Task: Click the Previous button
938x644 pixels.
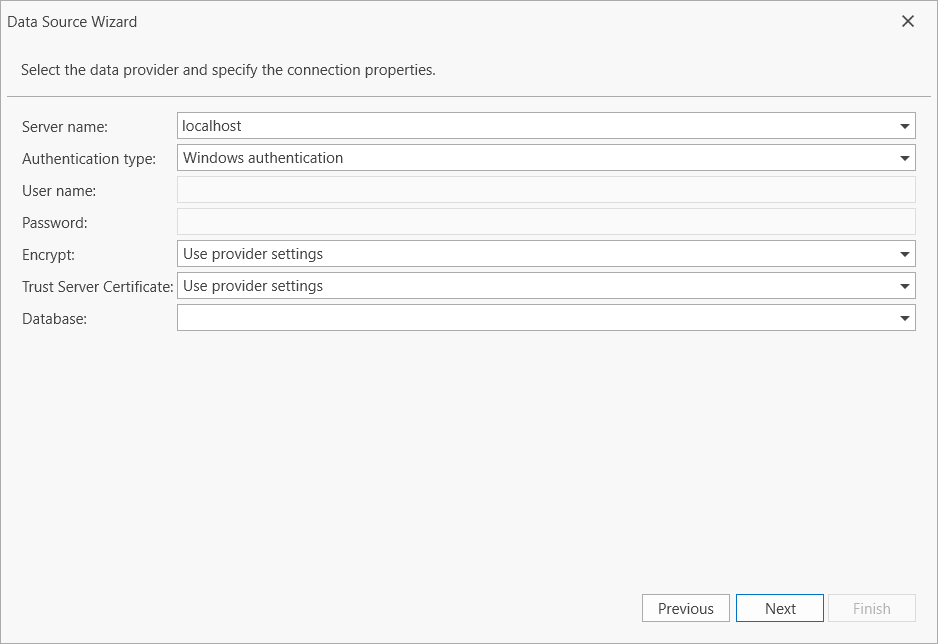Action: (685, 607)
